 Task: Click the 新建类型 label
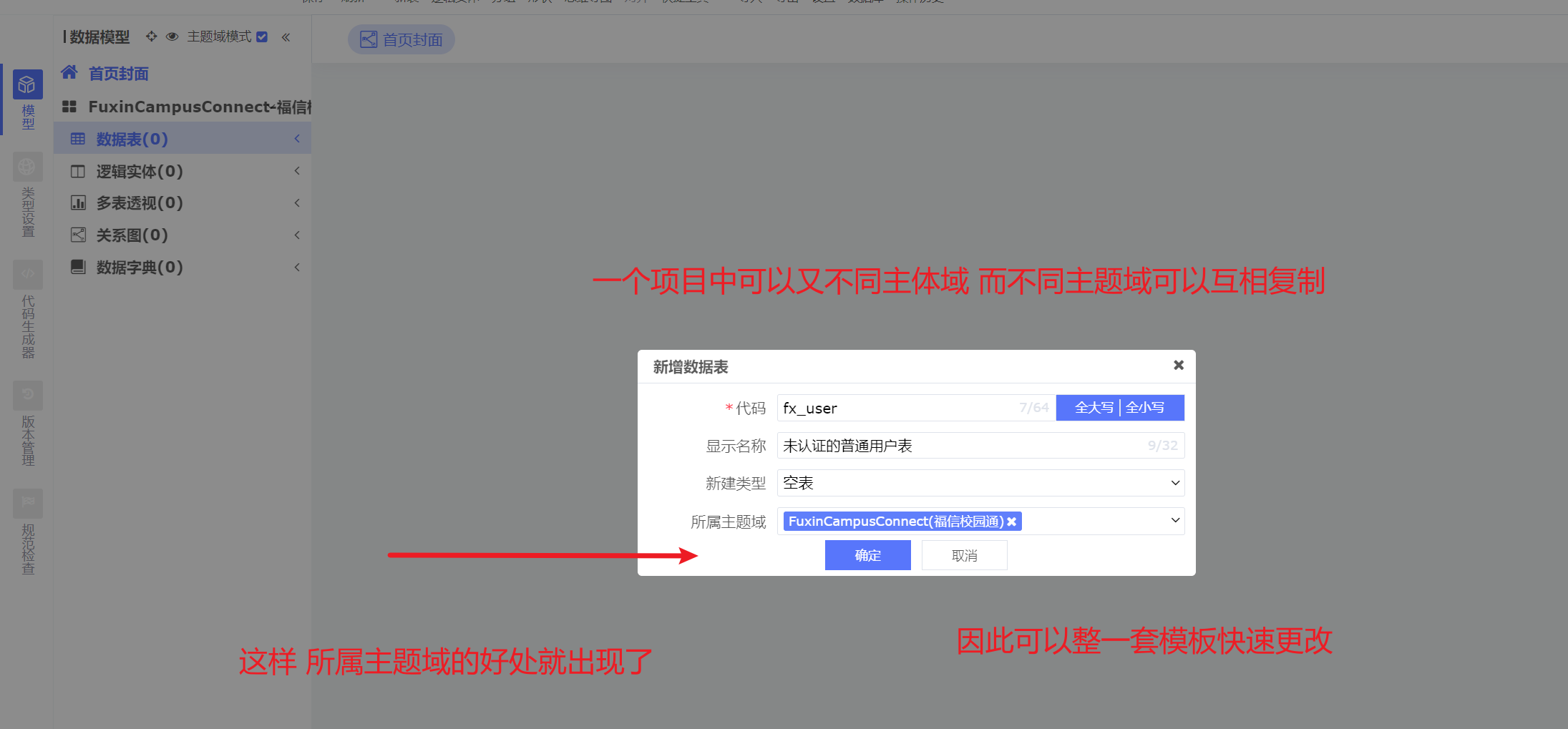tap(735, 484)
